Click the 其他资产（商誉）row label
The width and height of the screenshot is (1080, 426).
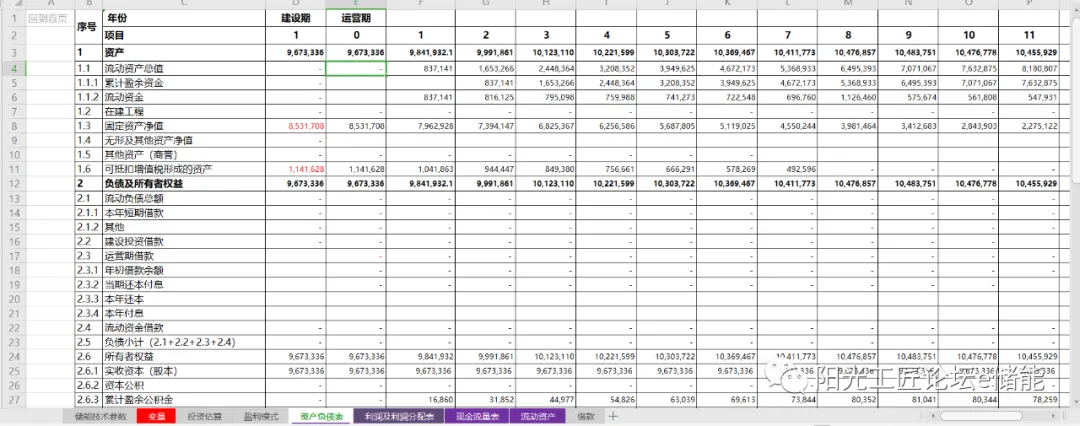point(183,154)
